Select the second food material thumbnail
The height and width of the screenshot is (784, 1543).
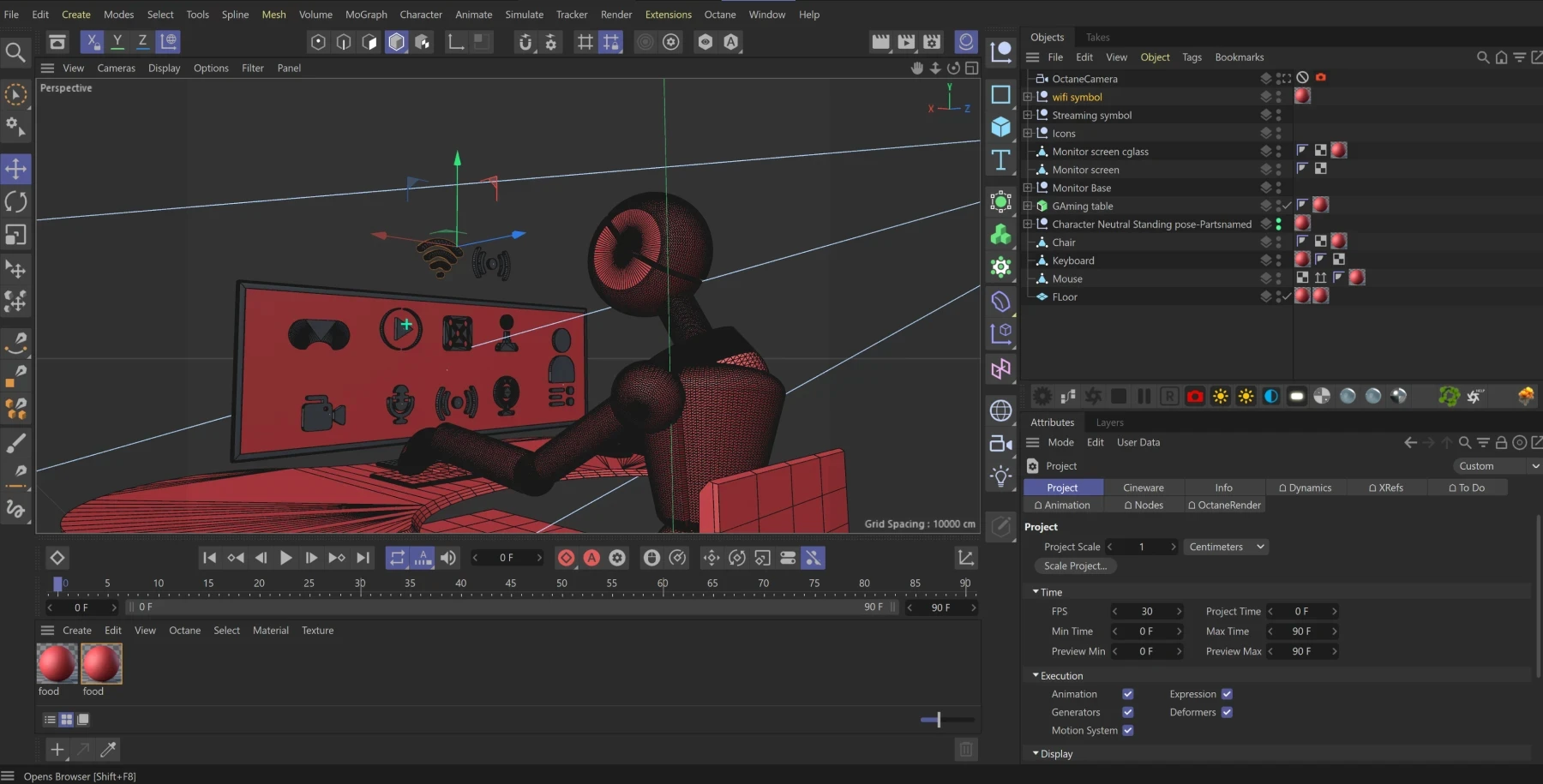point(101,664)
